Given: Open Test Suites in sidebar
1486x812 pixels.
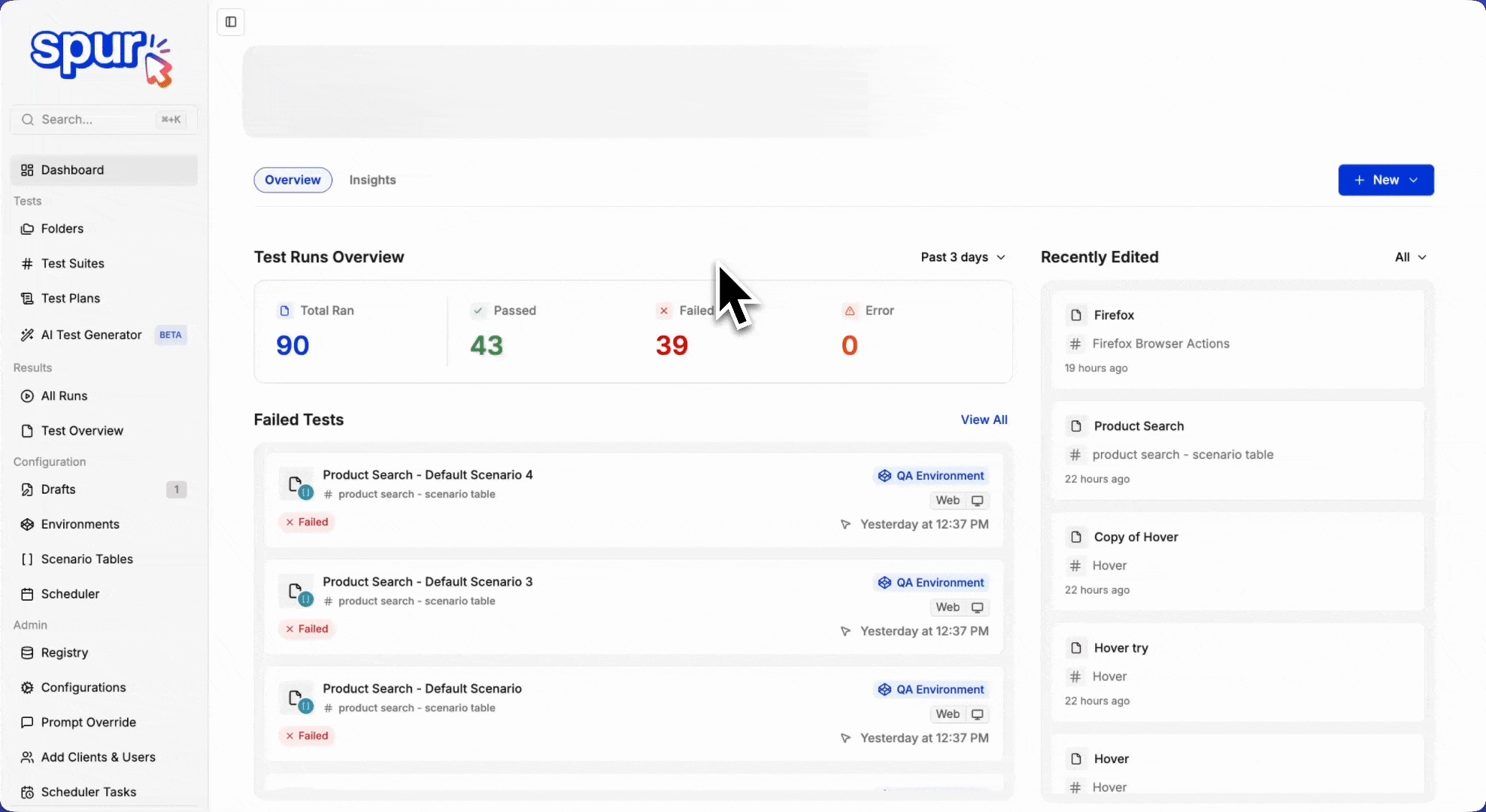Looking at the screenshot, I should tap(73, 264).
